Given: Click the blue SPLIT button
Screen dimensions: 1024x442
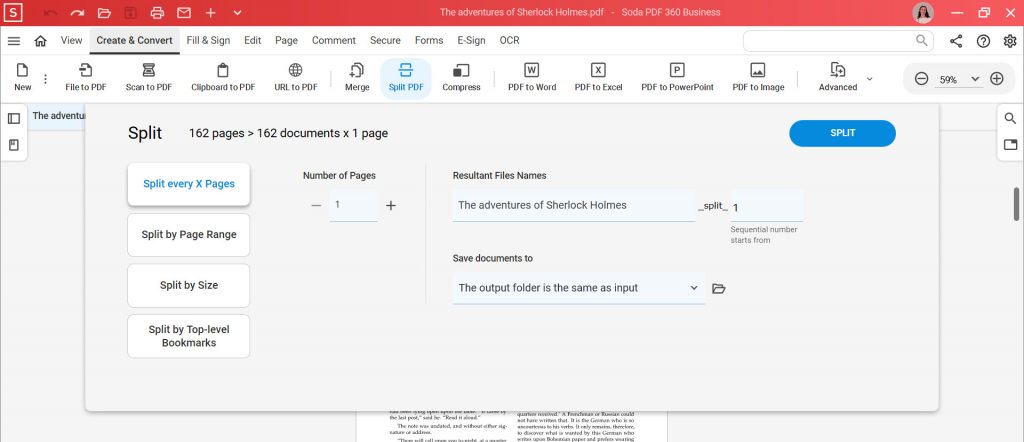Looking at the screenshot, I should tap(842, 133).
